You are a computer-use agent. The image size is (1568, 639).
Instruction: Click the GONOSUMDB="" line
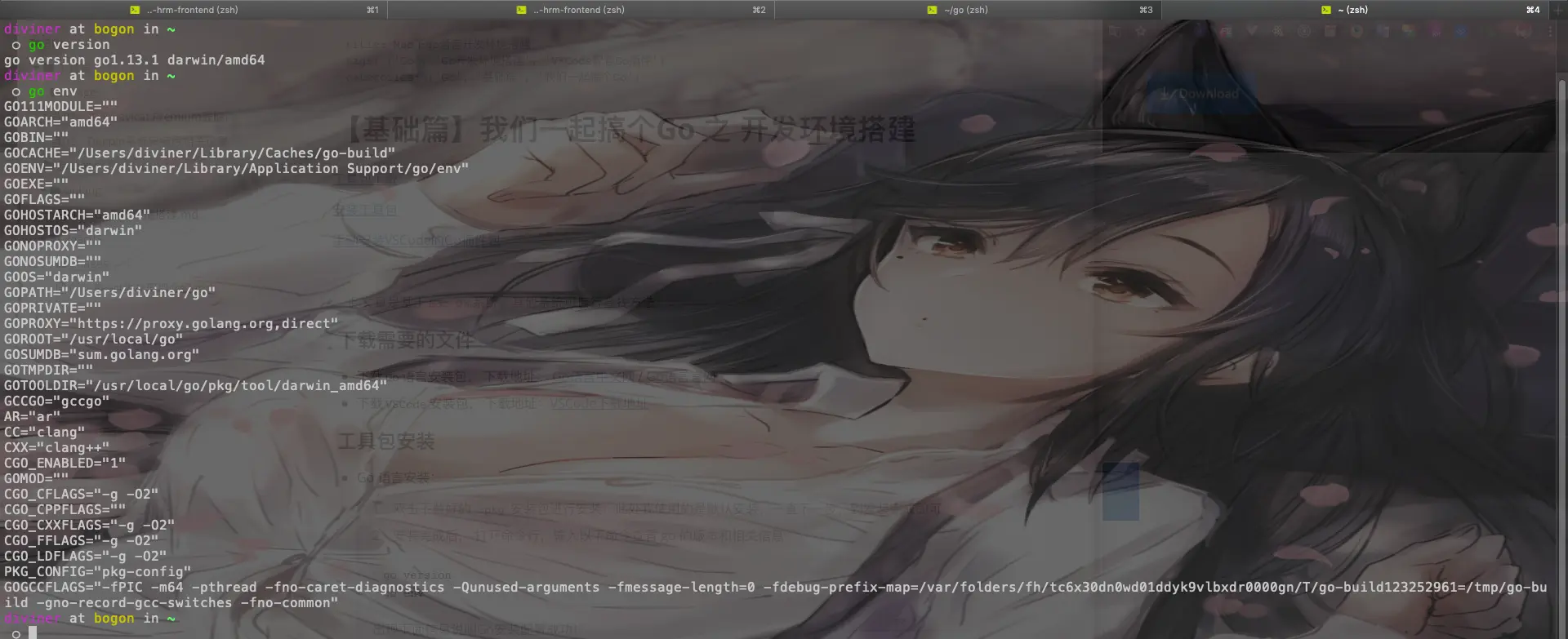(52, 262)
